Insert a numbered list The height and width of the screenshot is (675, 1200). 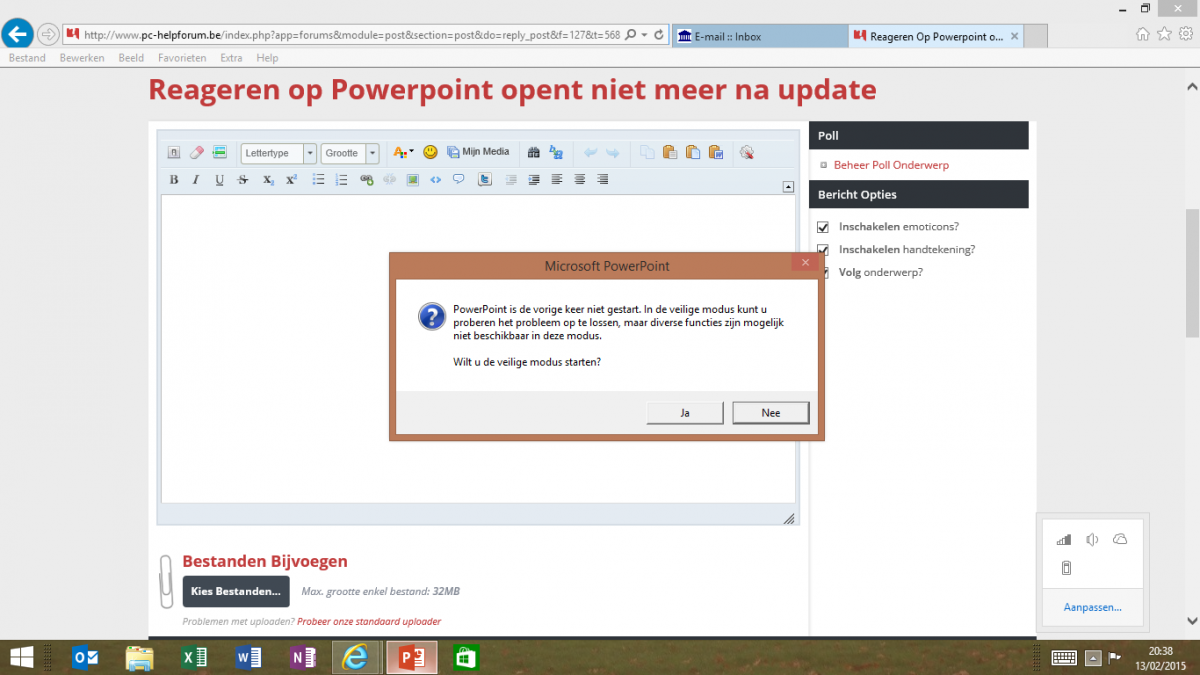341,180
